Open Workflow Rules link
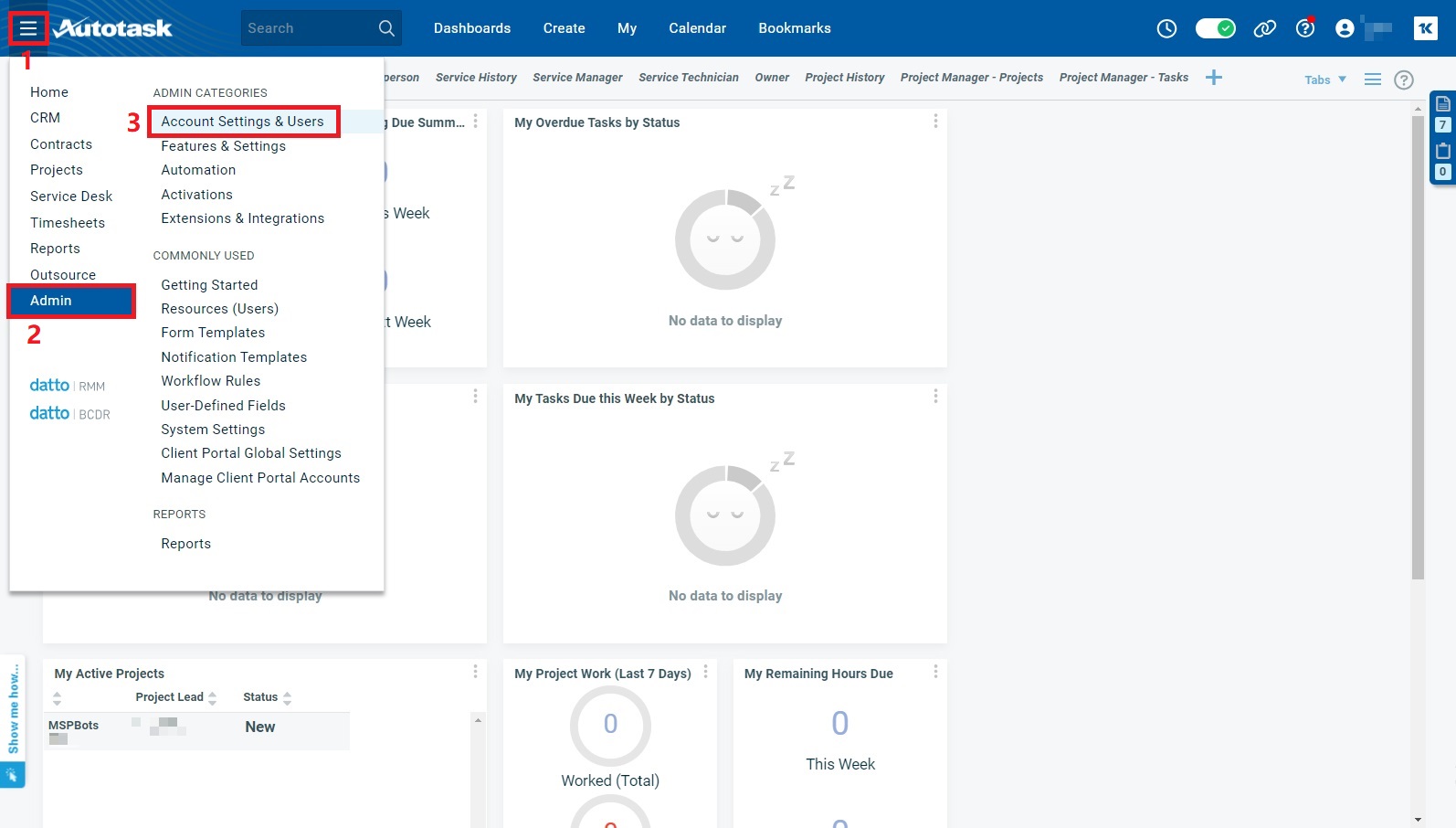The width and height of the screenshot is (1456, 828). (x=210, y=381)
